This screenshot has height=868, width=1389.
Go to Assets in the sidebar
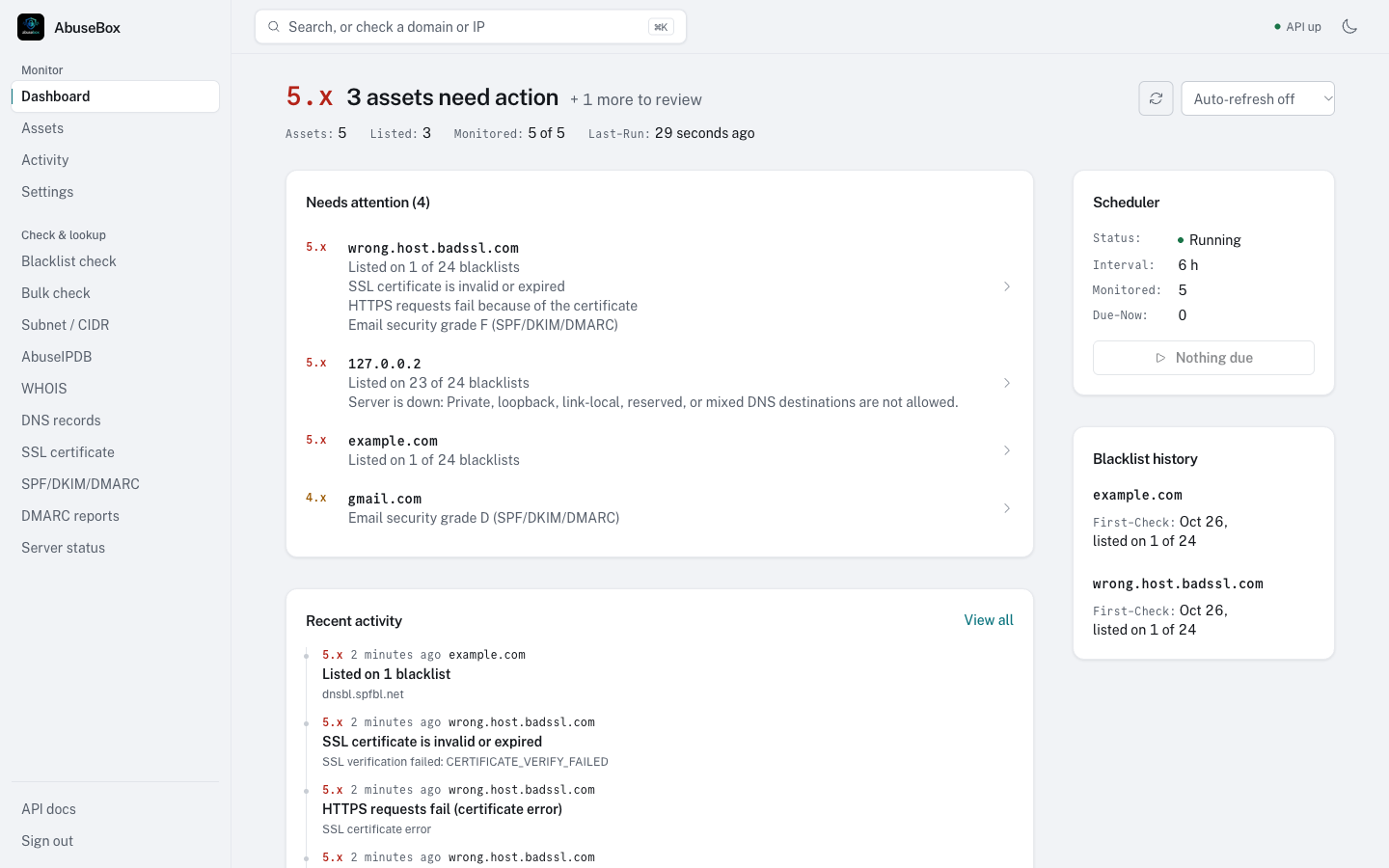(x=116, y=128)
